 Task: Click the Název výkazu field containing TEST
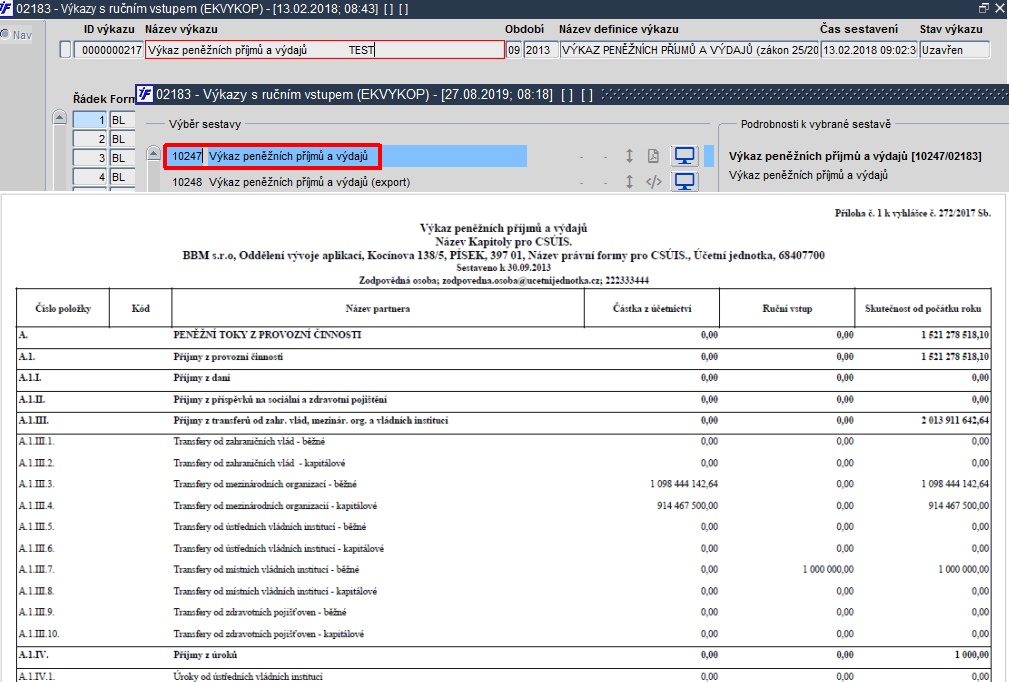pos(325,50)
